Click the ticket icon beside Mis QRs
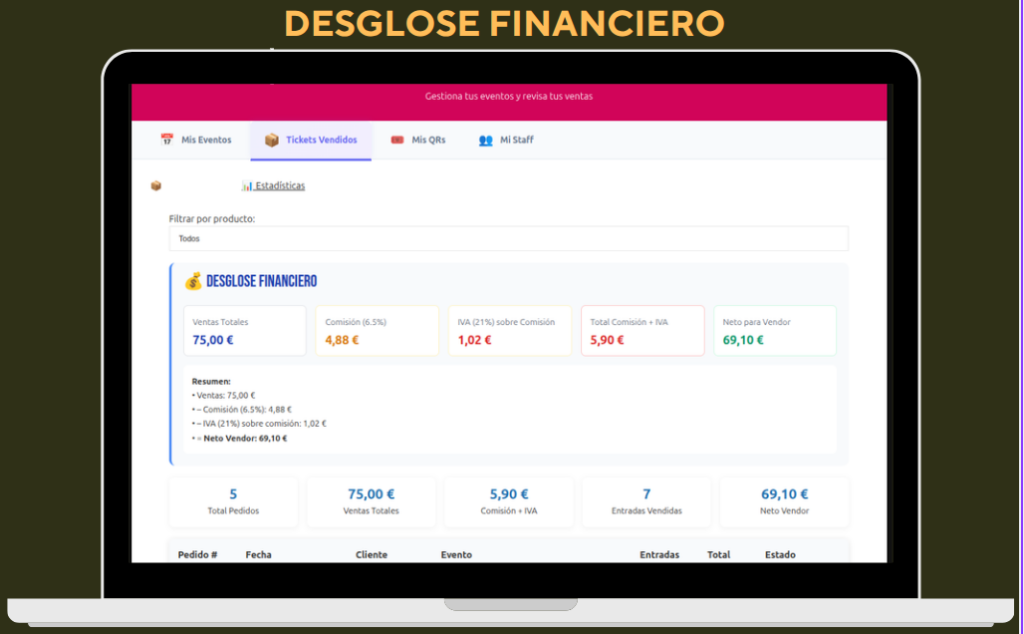 click(397, 140)
